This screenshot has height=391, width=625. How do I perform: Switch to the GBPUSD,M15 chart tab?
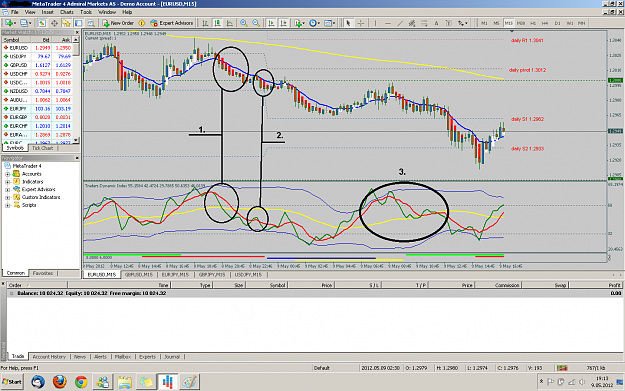click(139, 275)
